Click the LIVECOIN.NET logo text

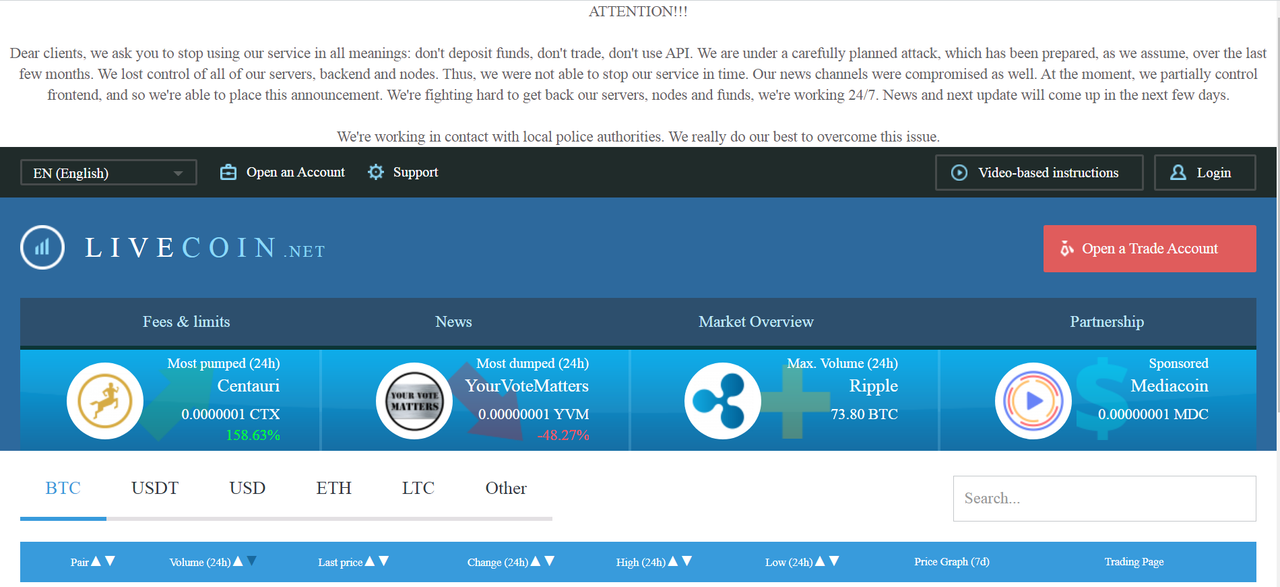(205, 248)
